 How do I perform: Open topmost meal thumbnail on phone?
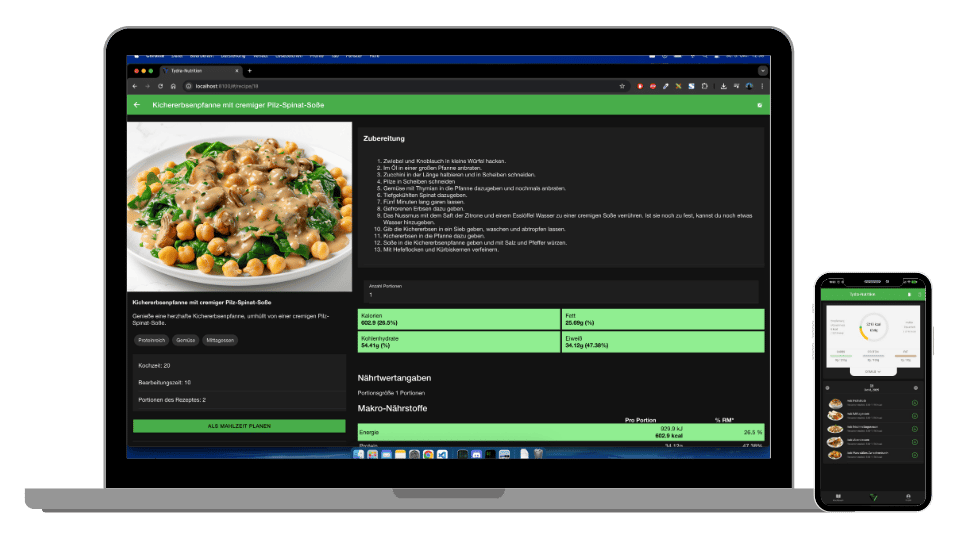coord(836,403)
